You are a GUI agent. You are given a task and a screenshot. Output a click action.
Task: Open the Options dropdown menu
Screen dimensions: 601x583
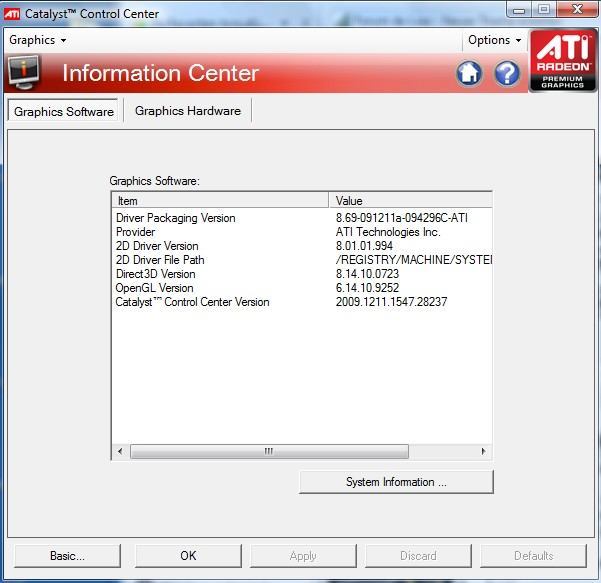(494, 40)
